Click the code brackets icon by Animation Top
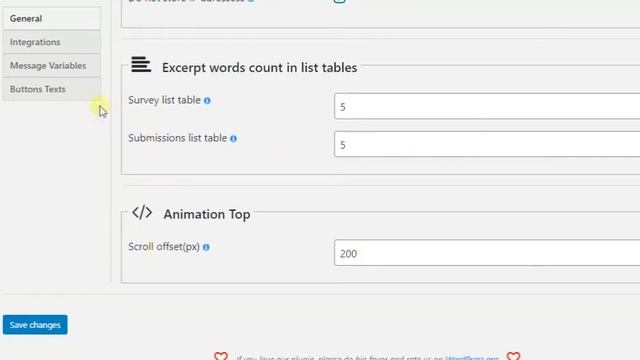This screenshot has width=640, height=360. [142, 213]
